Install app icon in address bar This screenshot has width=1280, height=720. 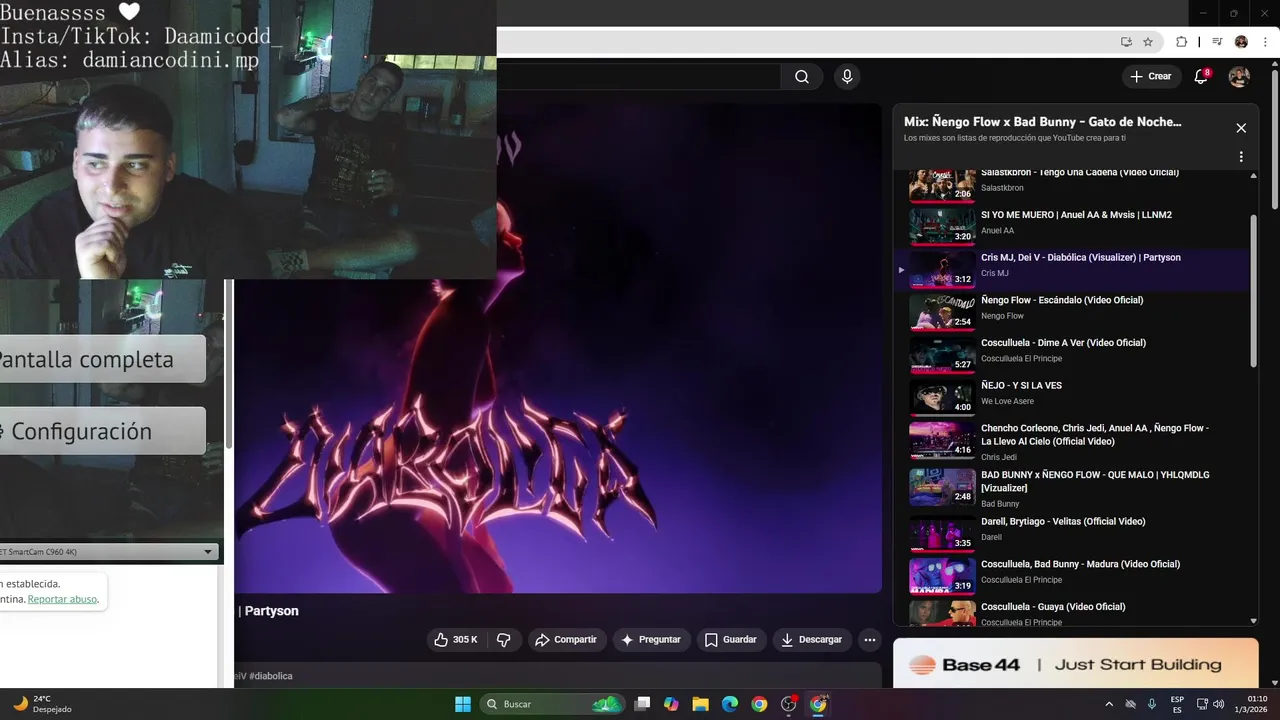point(1126,42)
